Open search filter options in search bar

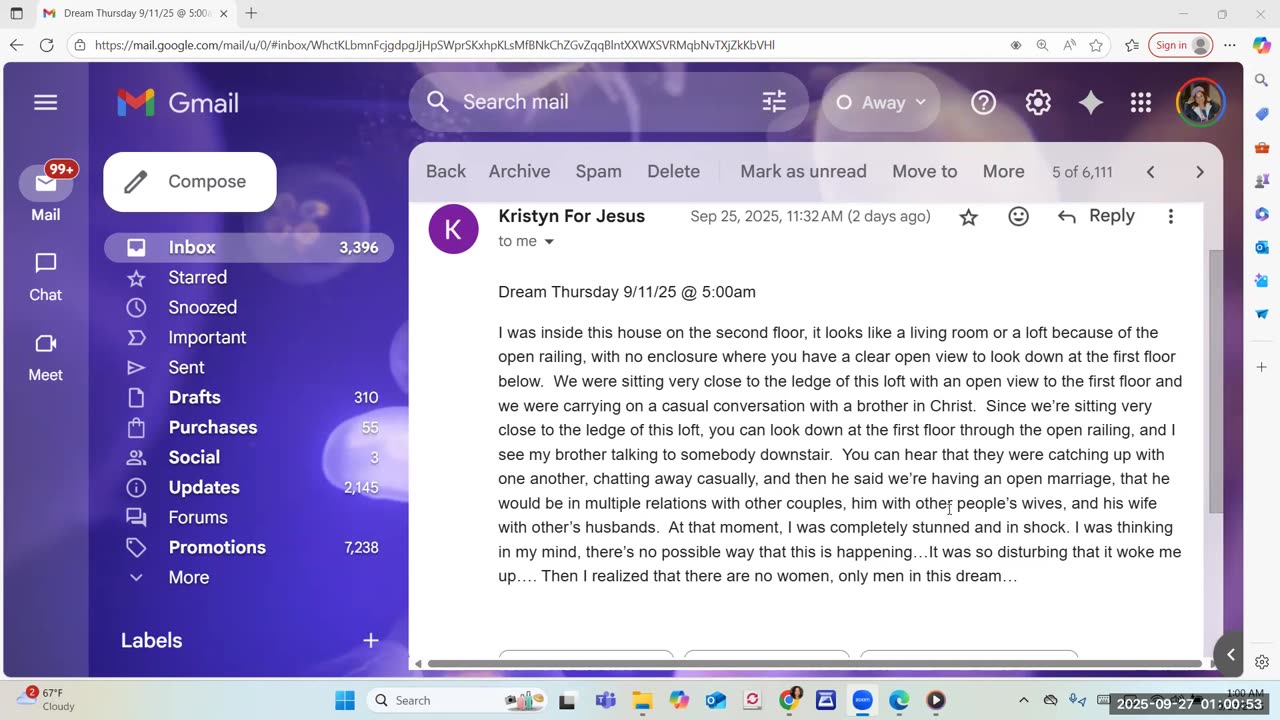[774, 102]
